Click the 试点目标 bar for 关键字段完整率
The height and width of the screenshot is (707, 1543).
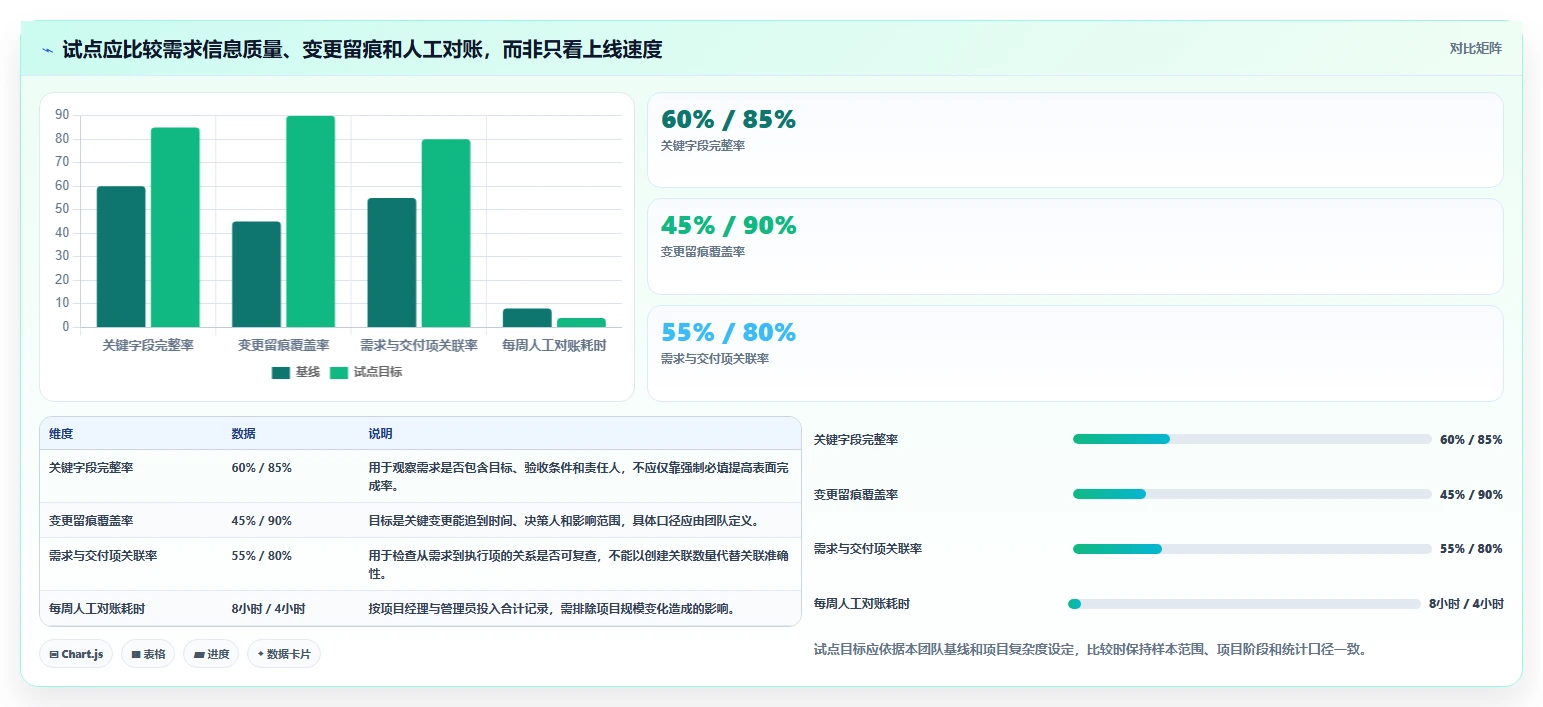click(175, 227)
